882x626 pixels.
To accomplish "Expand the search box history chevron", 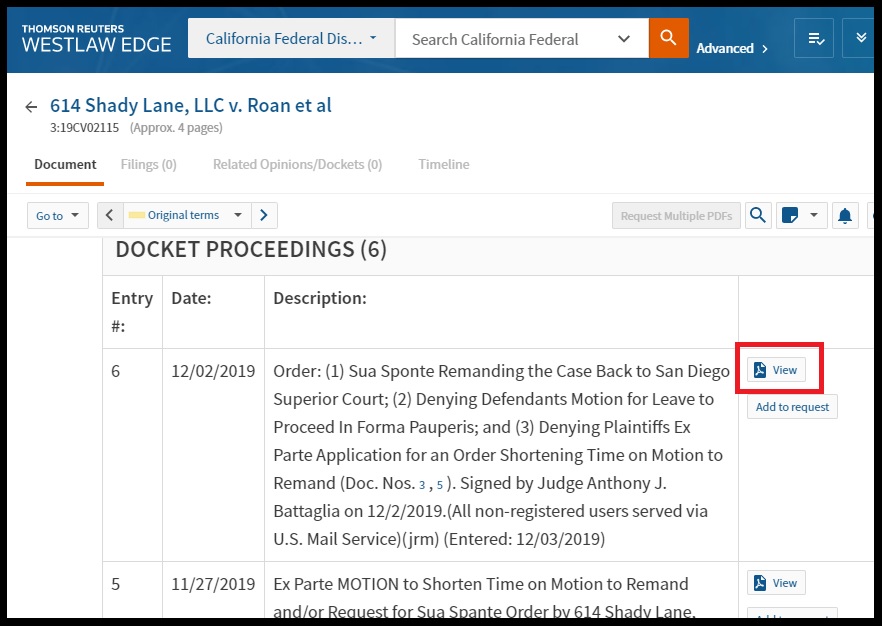I will click(624, 39).
